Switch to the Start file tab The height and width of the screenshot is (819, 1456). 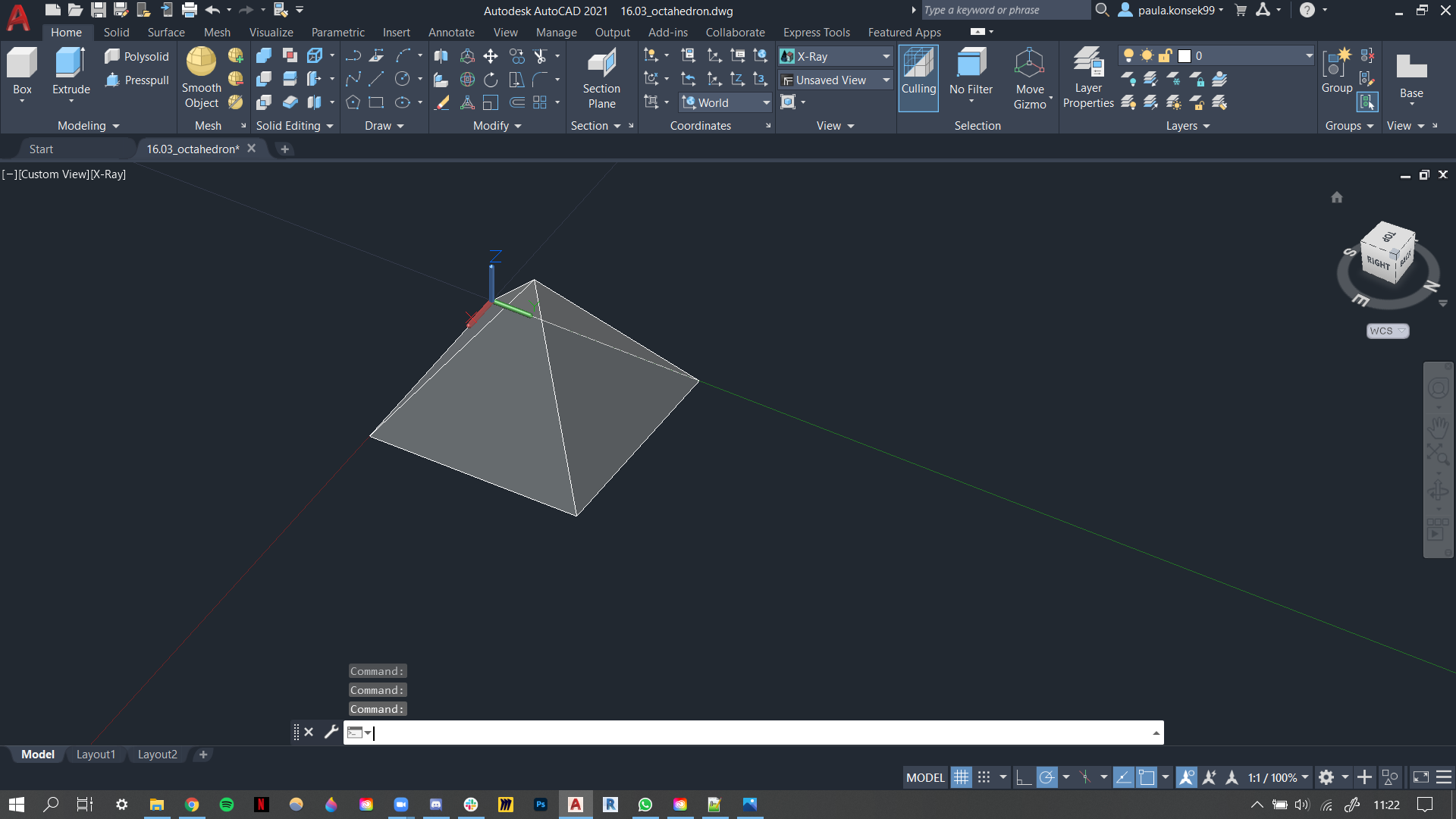(x=41, y=149)
